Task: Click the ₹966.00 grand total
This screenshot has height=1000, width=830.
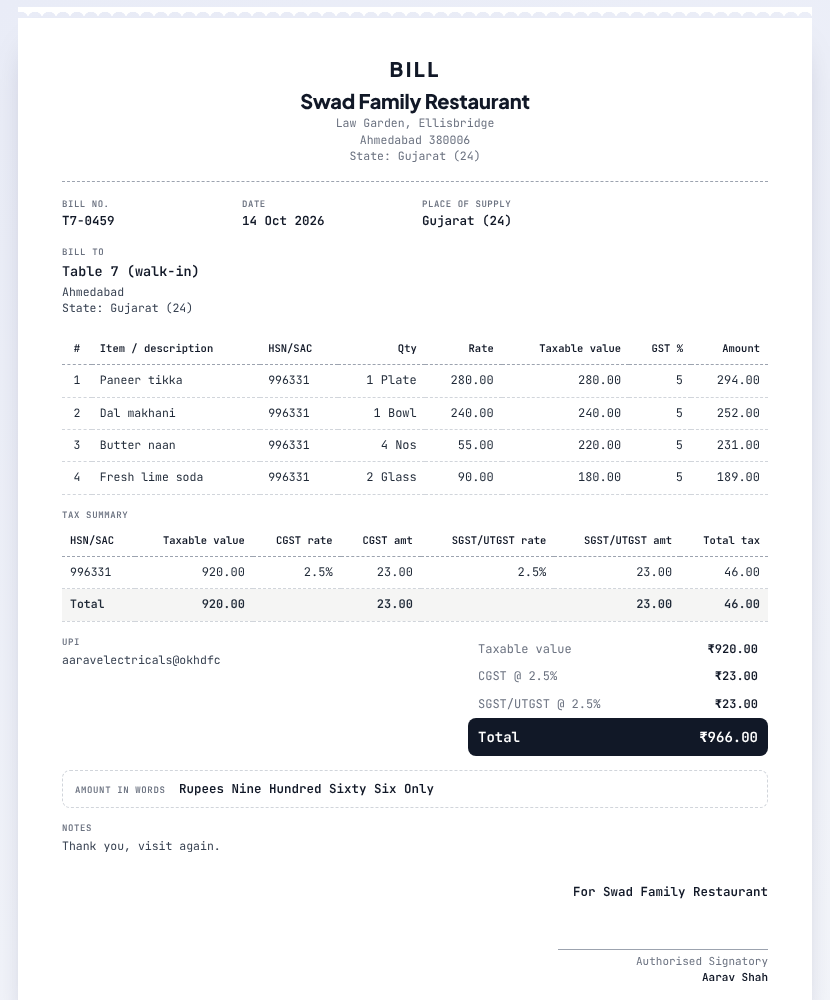Action: click(729, 737)
